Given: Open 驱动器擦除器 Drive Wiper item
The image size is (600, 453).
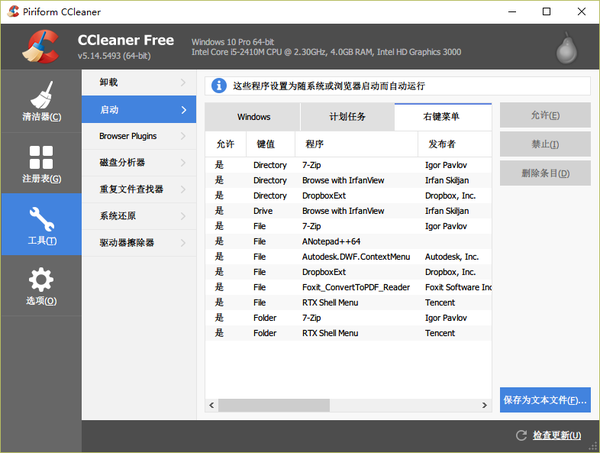Looking at the screenshot, I should coord(139,243).
